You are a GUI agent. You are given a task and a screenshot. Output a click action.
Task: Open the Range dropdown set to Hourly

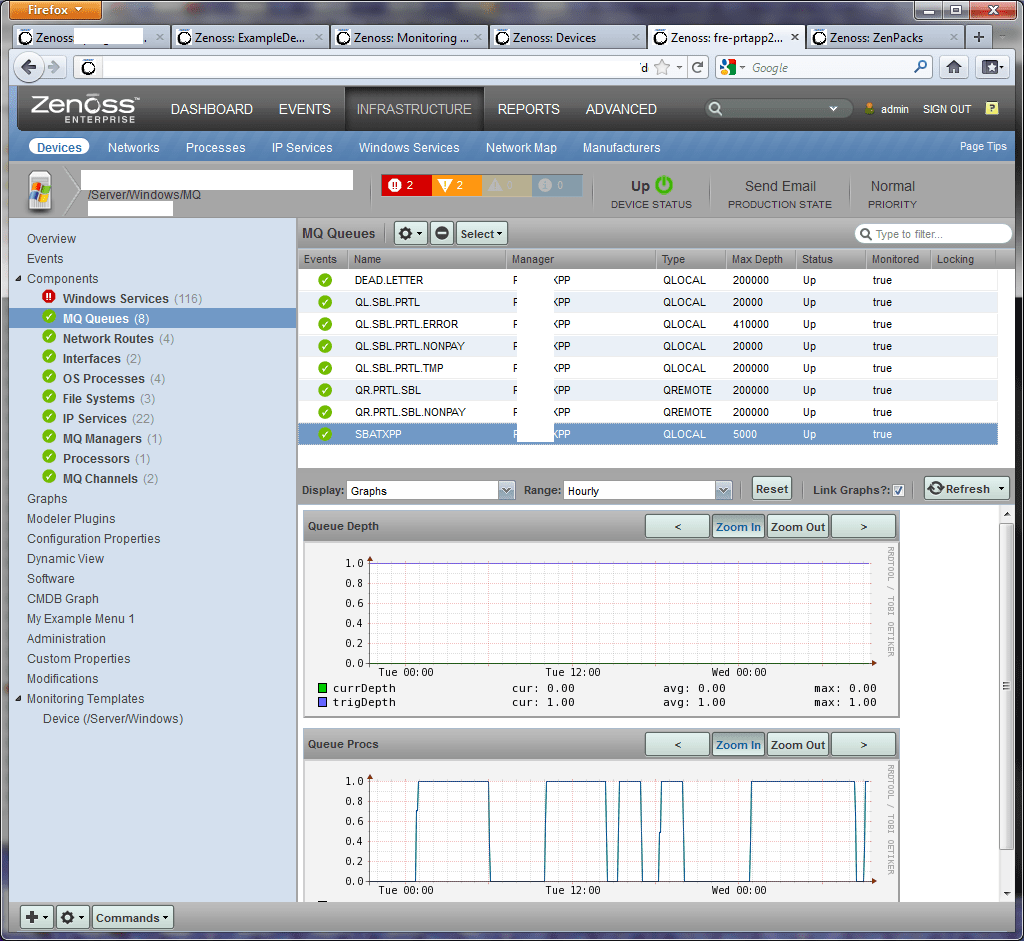(x=723, y=490)
